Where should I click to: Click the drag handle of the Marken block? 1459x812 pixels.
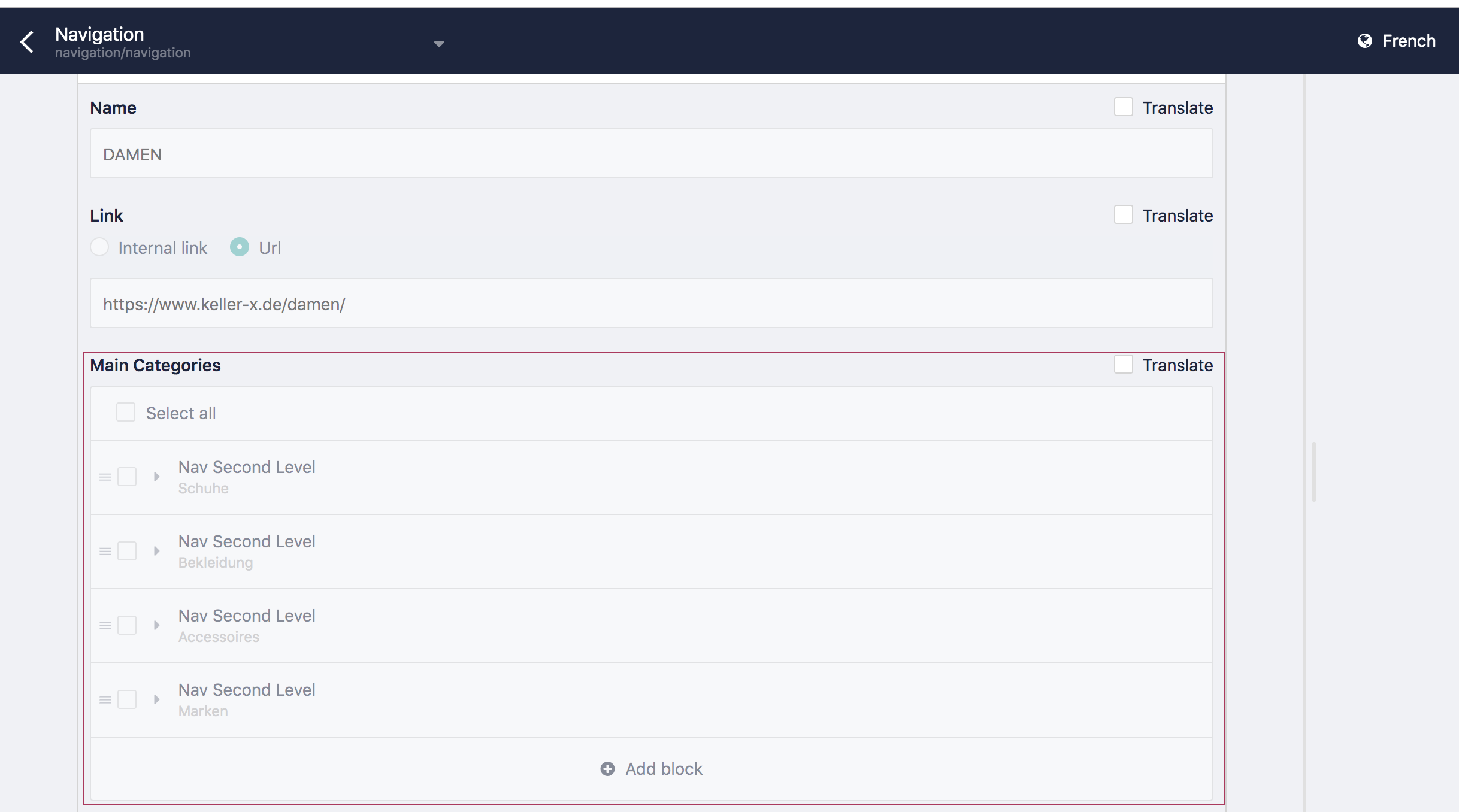point(105,699)
